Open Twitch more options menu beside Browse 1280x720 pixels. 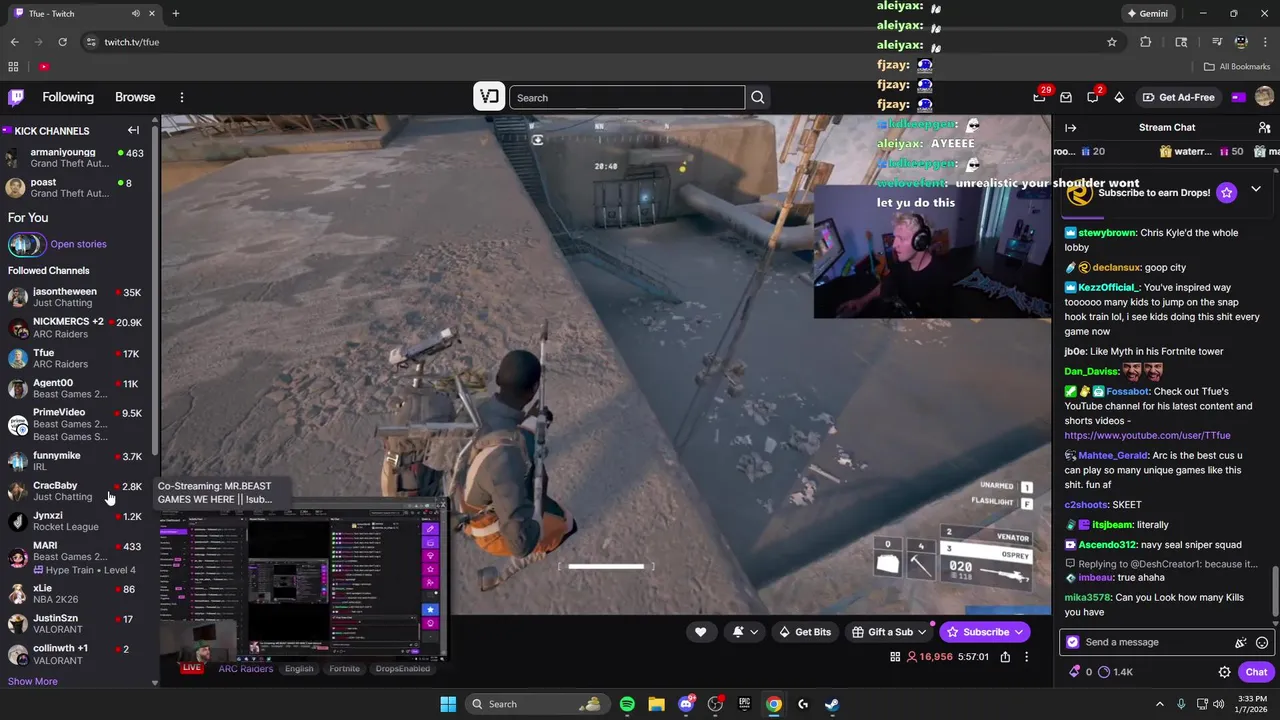[182, 97]
